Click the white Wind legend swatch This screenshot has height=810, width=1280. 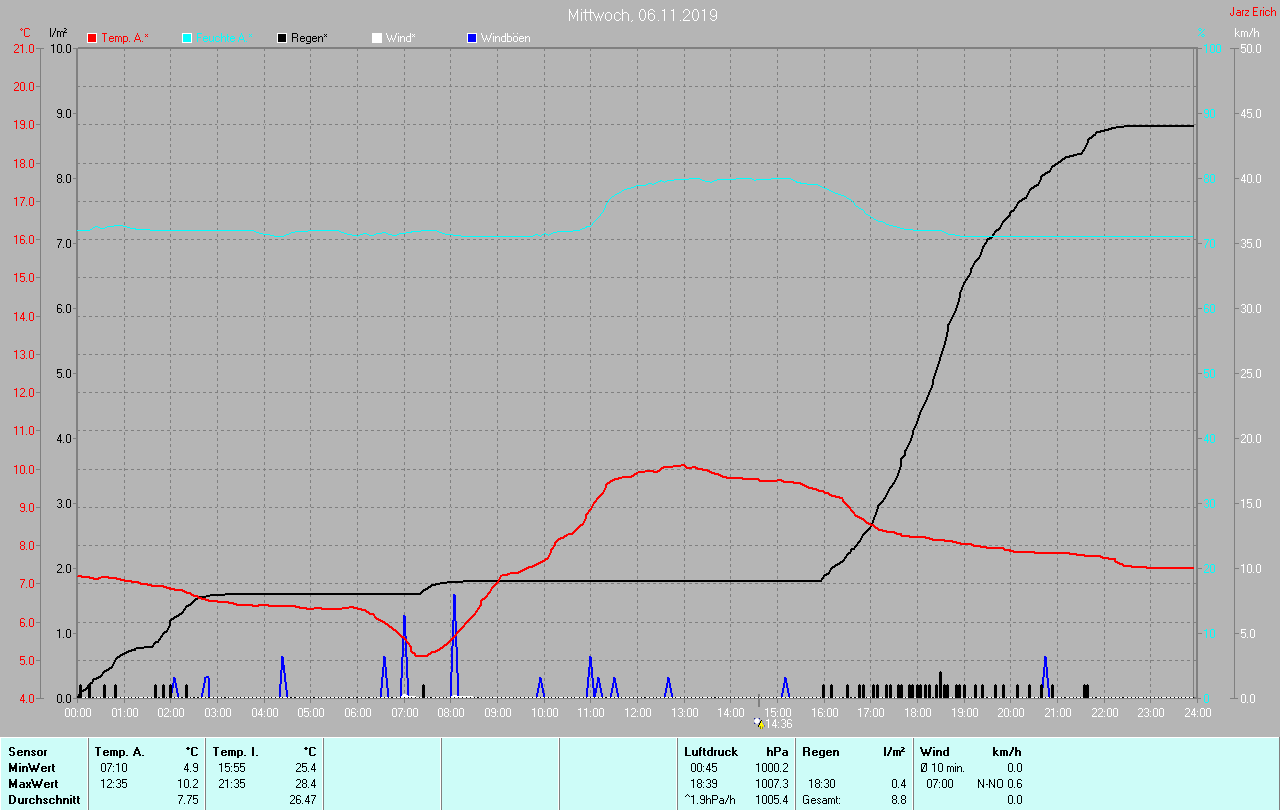[376, 38]
